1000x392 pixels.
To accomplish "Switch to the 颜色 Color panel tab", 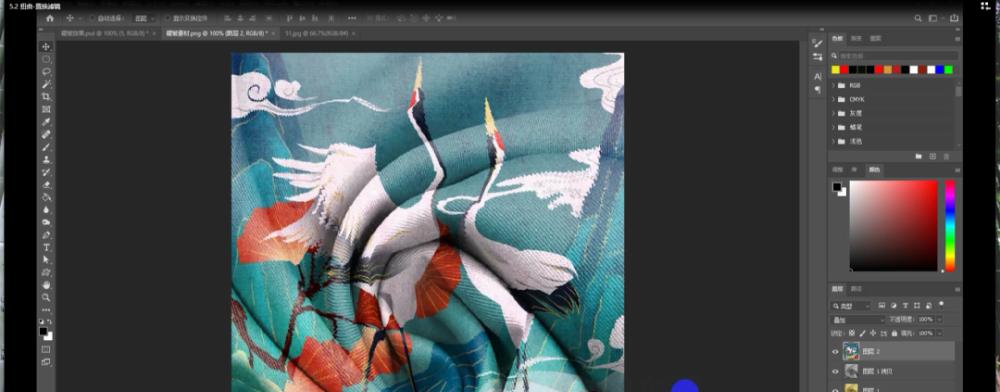I will pyautogui.click(x=874, y=170).
